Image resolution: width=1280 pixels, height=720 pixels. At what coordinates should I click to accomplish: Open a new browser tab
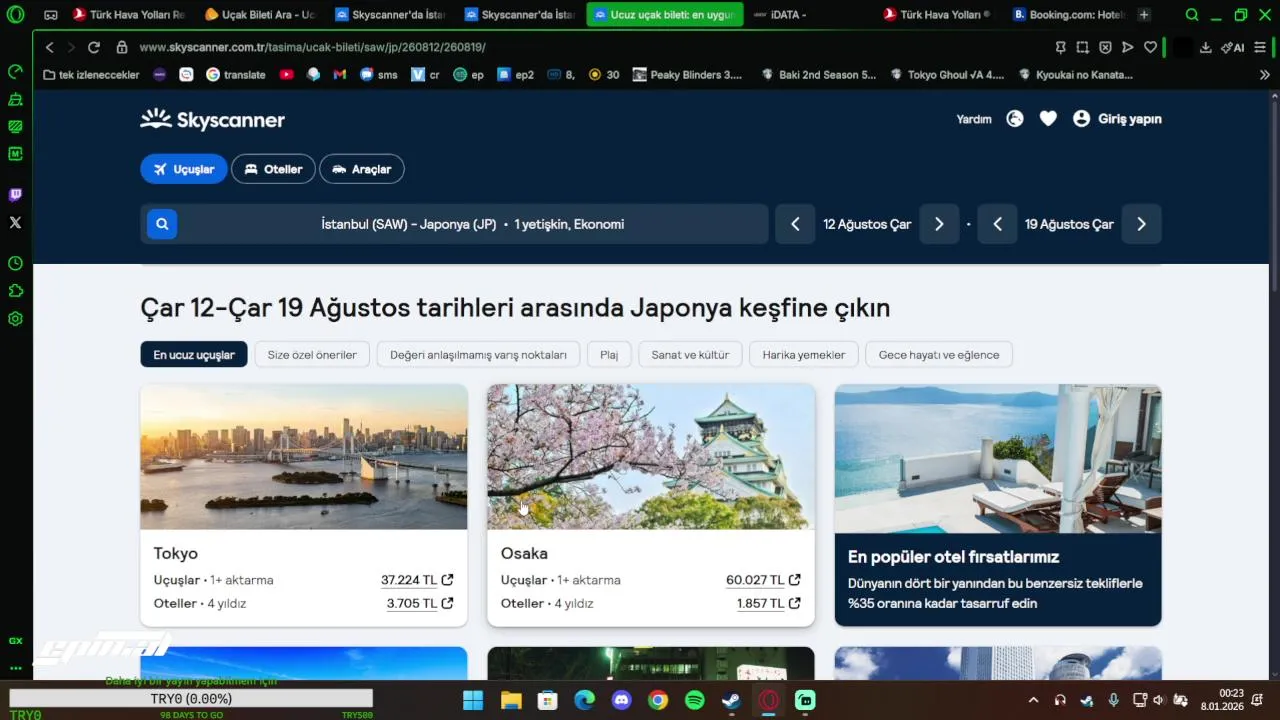pyautogui.click(x=1144, y=15)
